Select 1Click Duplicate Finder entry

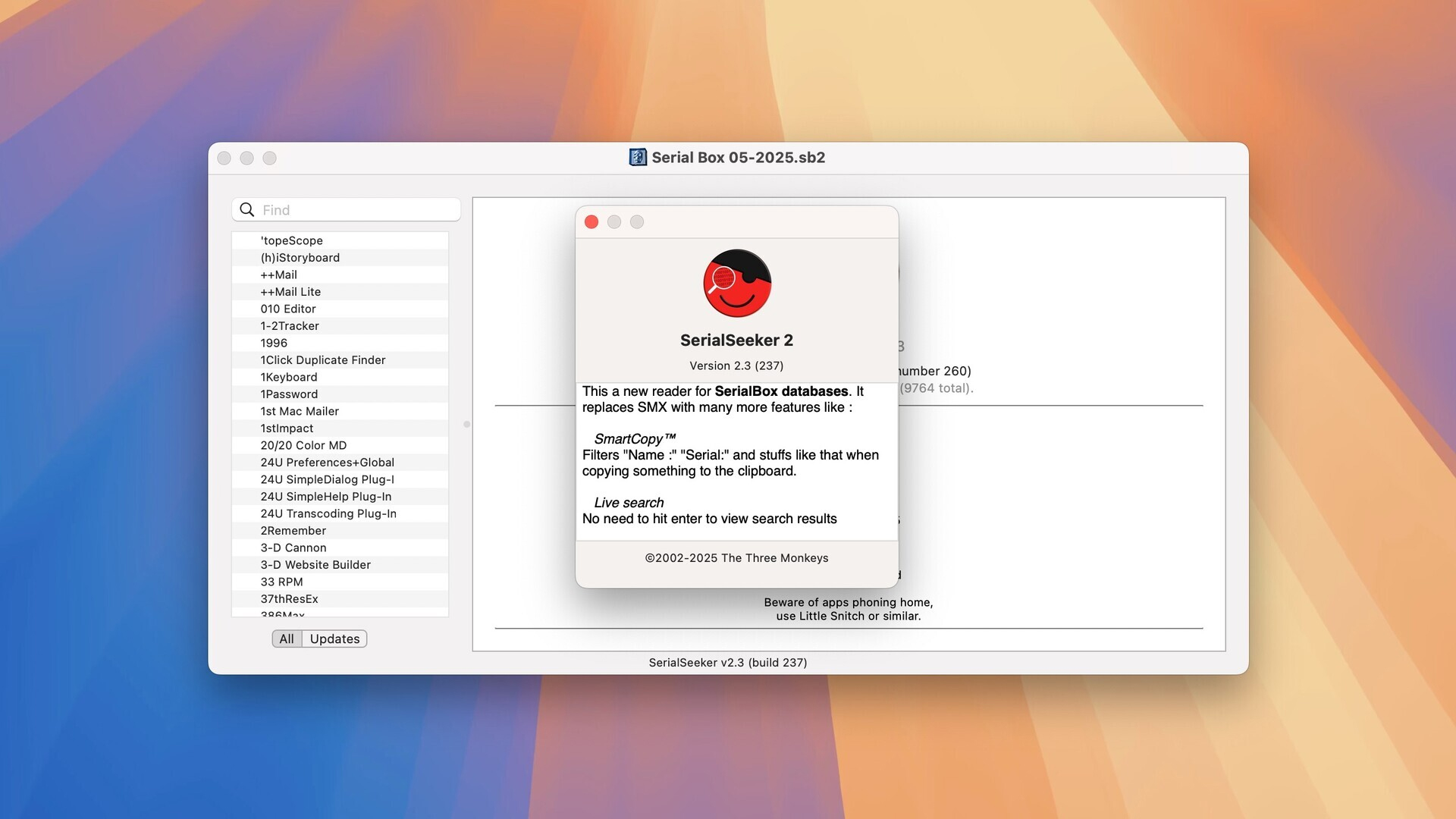340,360
